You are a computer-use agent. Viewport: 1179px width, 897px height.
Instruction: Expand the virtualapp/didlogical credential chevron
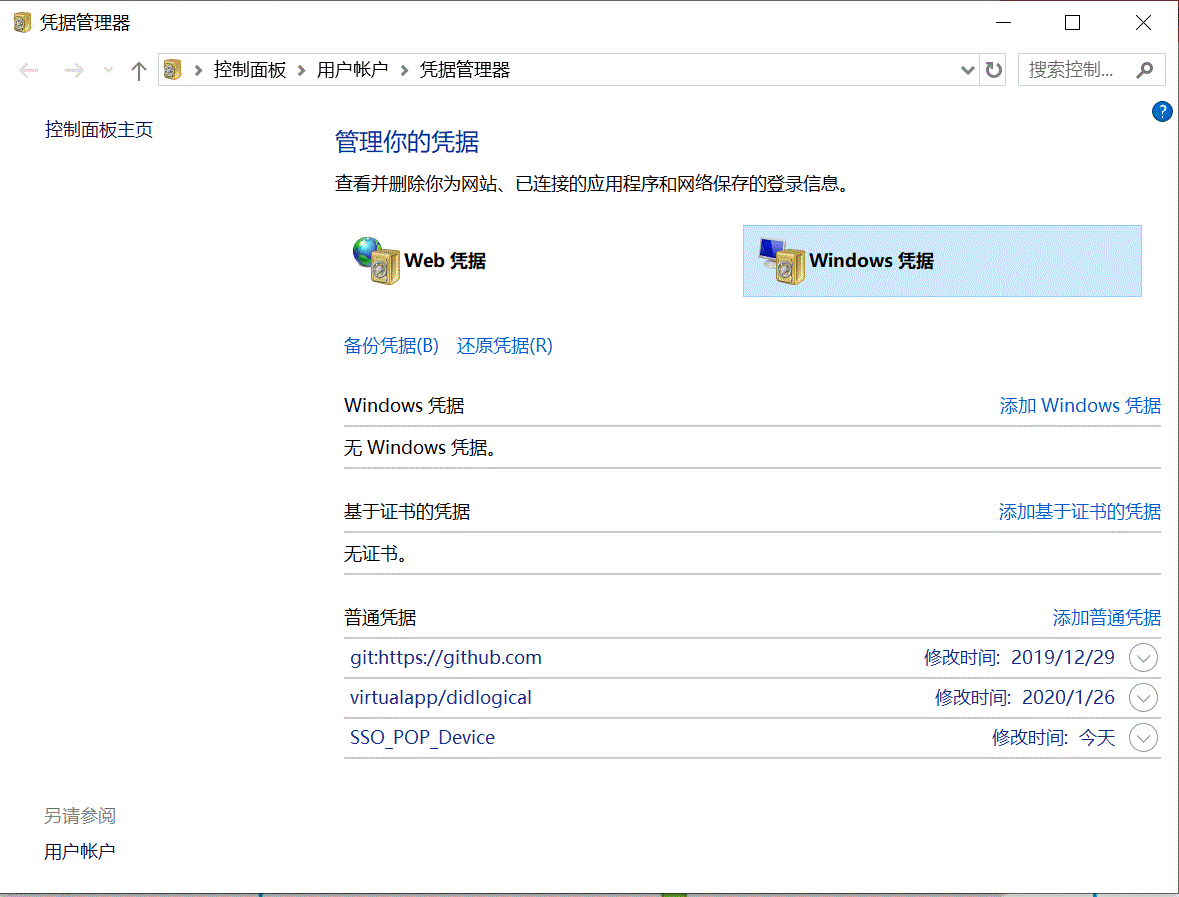pos(1143,698)
